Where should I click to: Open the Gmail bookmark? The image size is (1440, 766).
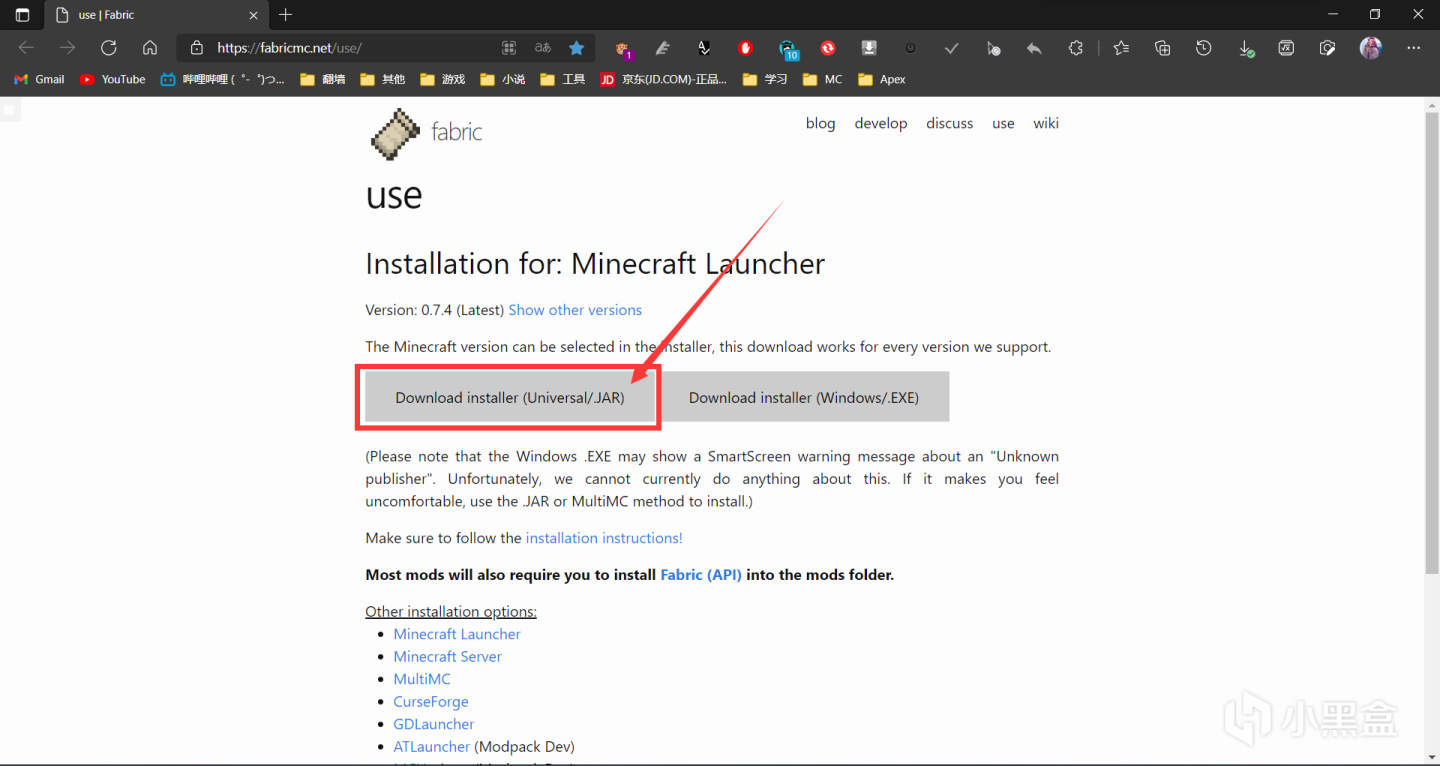click(x=39, y=79)
